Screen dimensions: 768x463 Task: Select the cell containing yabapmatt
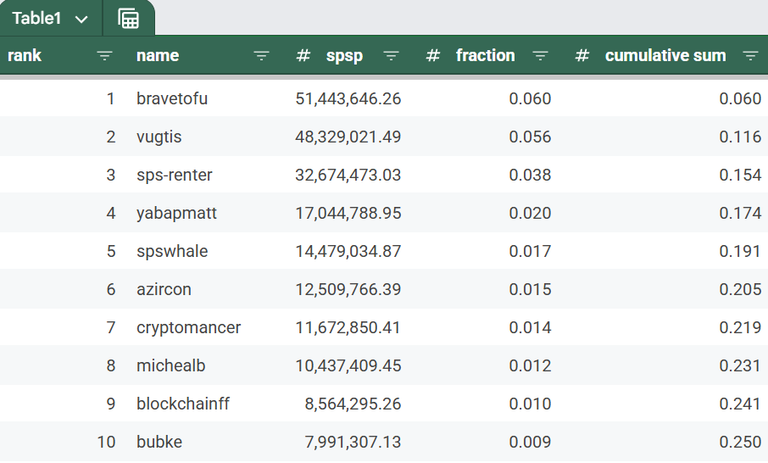[x=176, y=213]
